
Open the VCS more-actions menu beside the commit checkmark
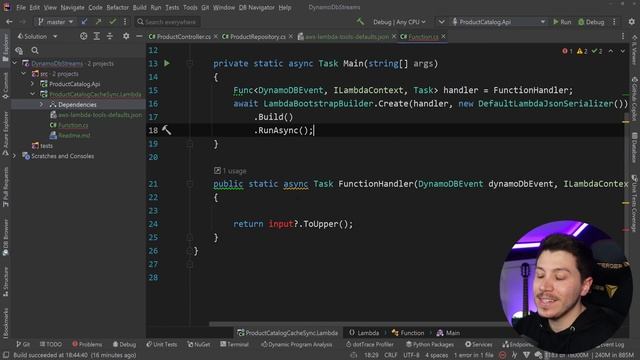pyautogui.click(x=125, y=22)
